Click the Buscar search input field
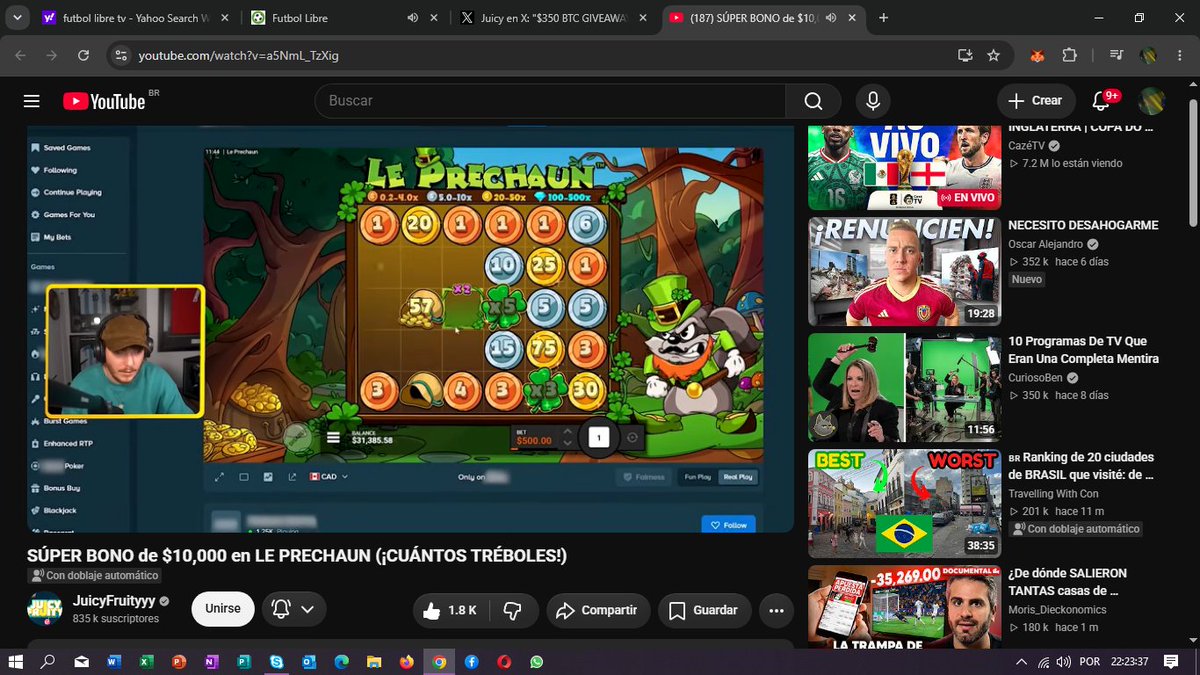1200x675 pixels. pyautogui.click(x=550, y=101)
